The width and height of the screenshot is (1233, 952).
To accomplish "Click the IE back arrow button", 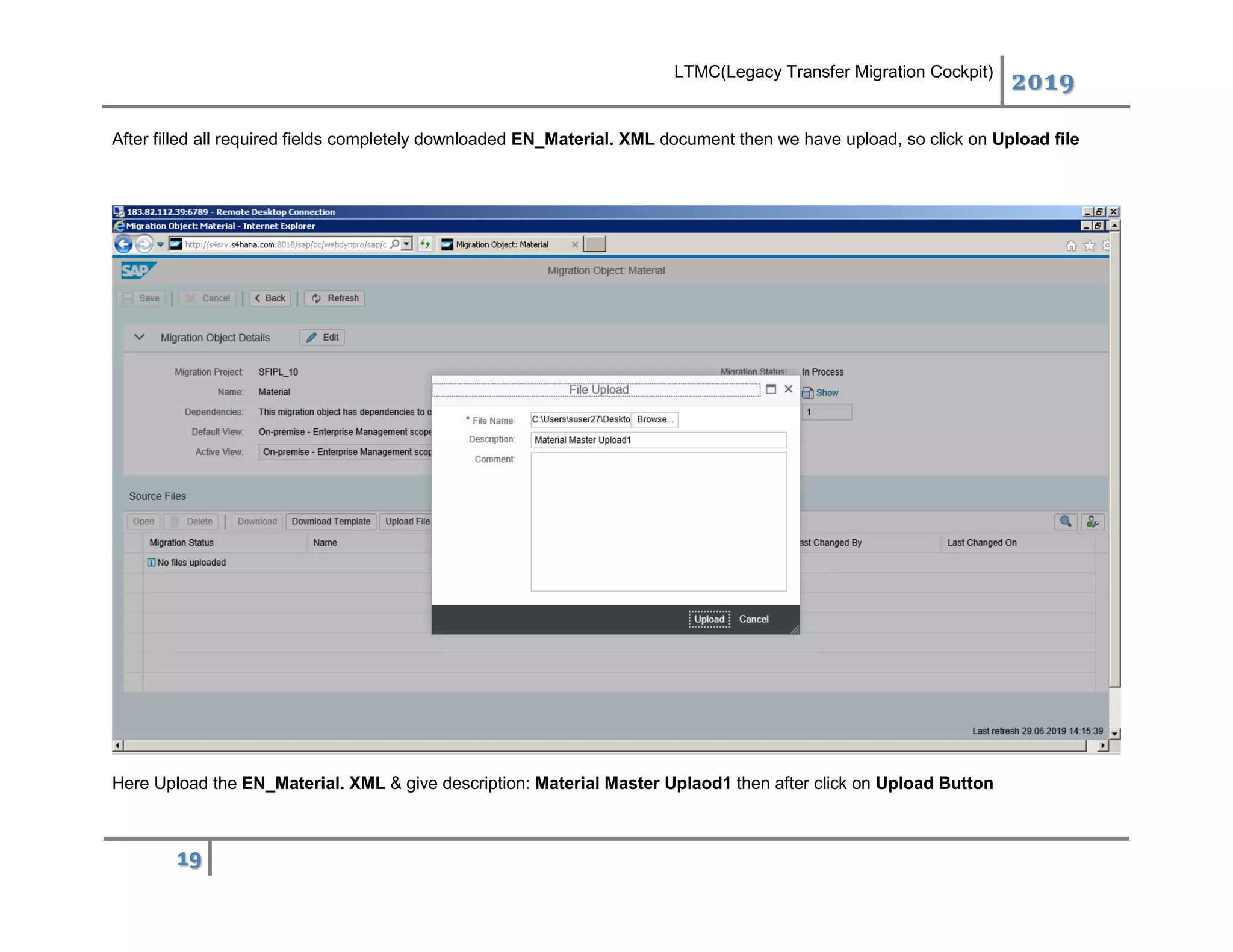I will (123, 244).
